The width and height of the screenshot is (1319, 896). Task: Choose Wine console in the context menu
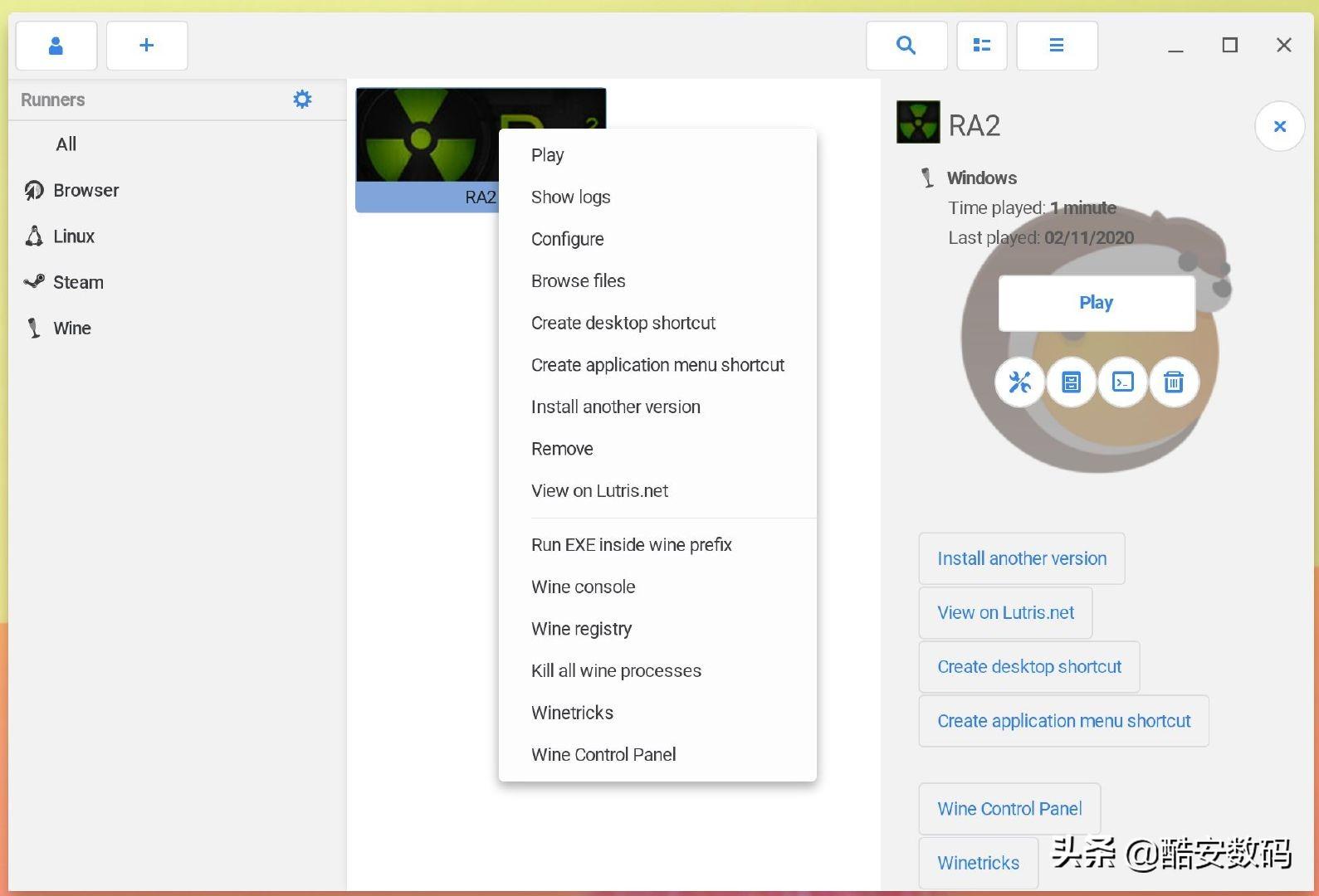pos(657,587)
